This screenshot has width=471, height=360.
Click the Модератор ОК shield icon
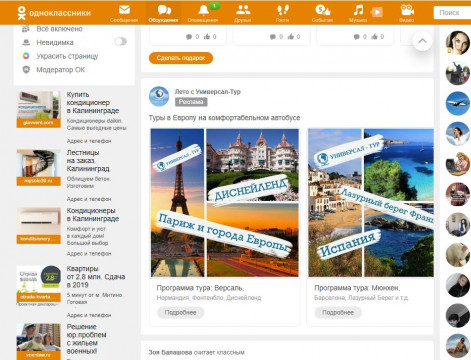(x=26, y=70)
